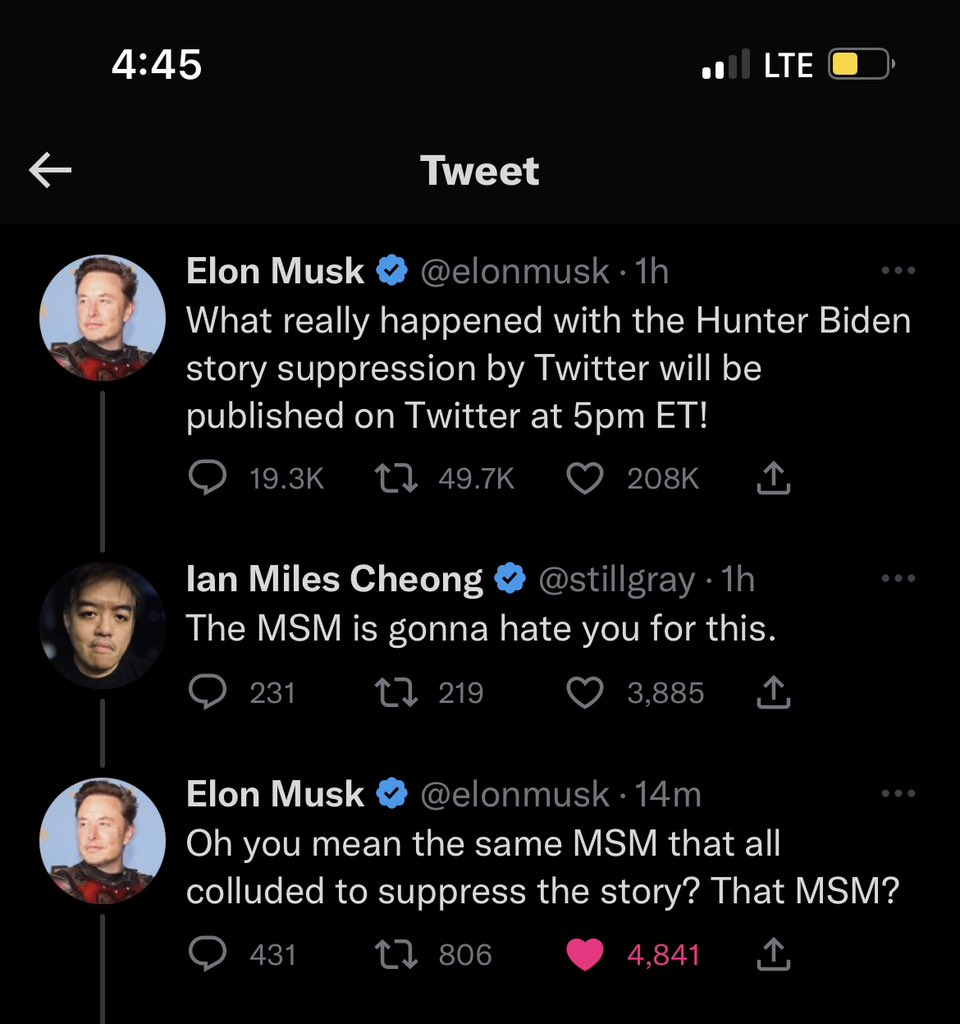The height and width of the screenshot is (1024, 960).
Task: Like Ian Miles Cheong's tweet
Action: tap(584, 693)
